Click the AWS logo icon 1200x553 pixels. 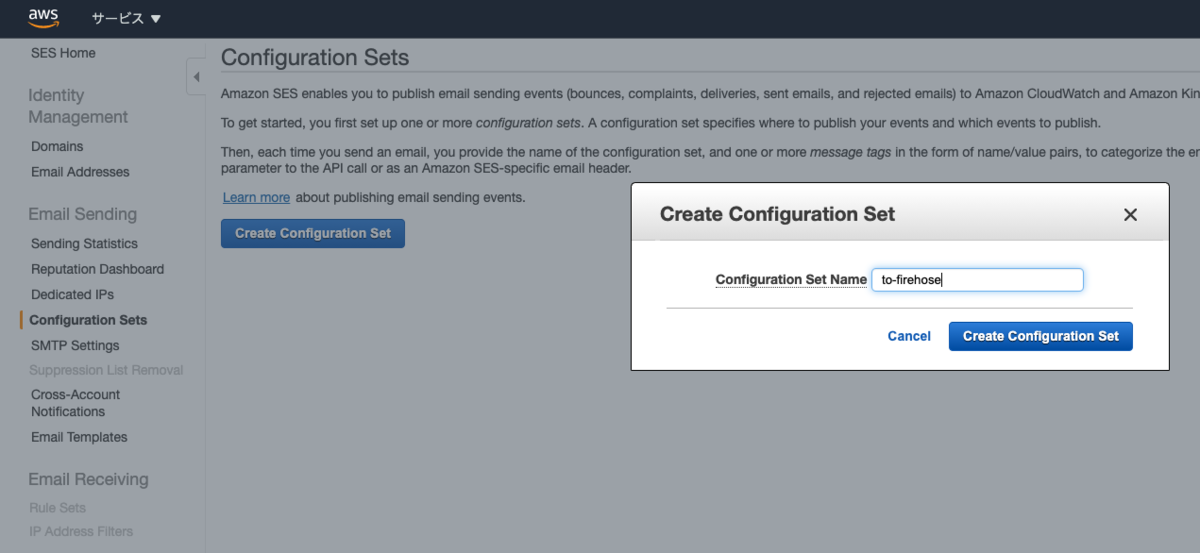click(44, 18)
